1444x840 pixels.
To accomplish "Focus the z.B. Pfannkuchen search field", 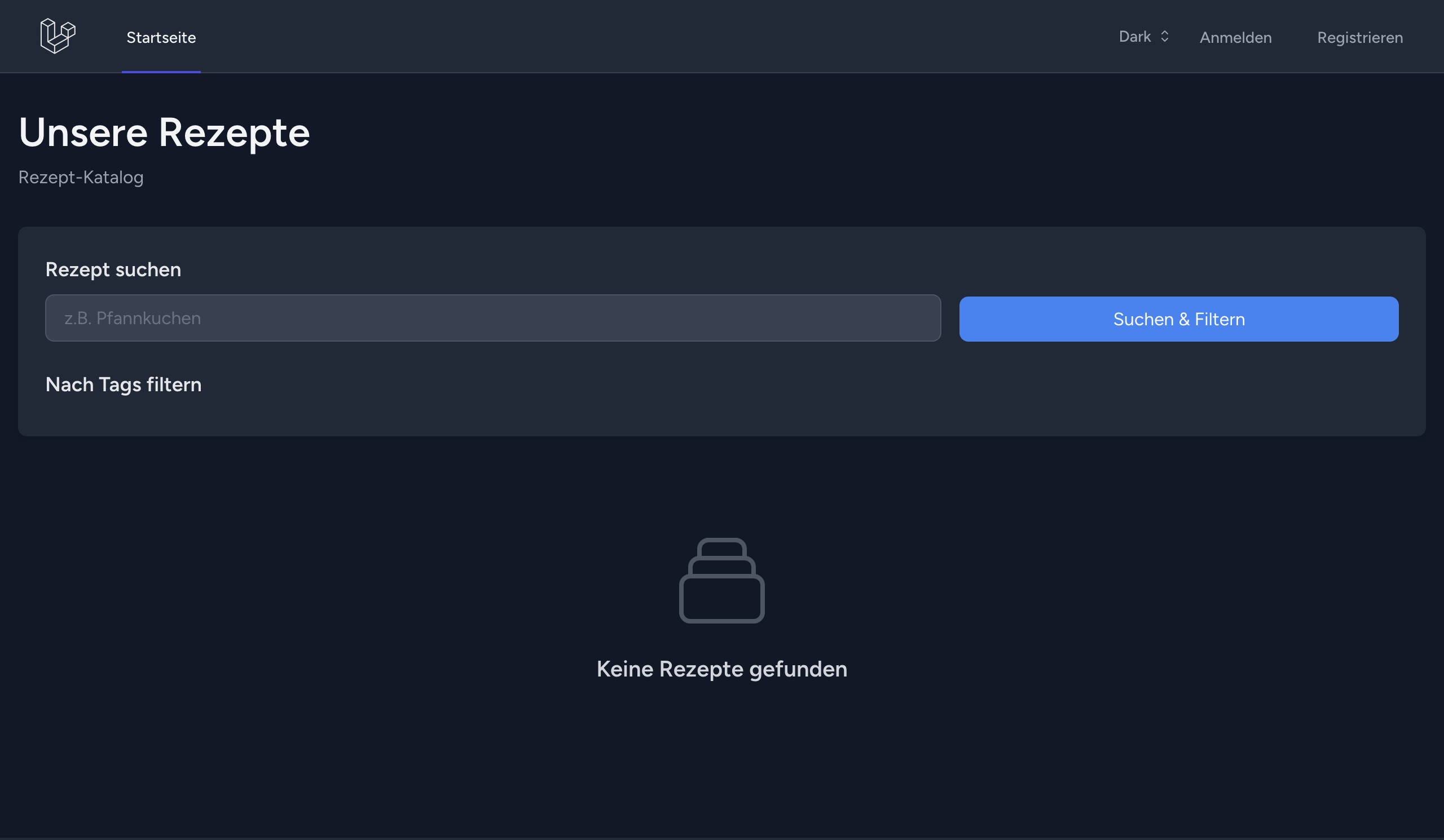I will coord(493,318).
